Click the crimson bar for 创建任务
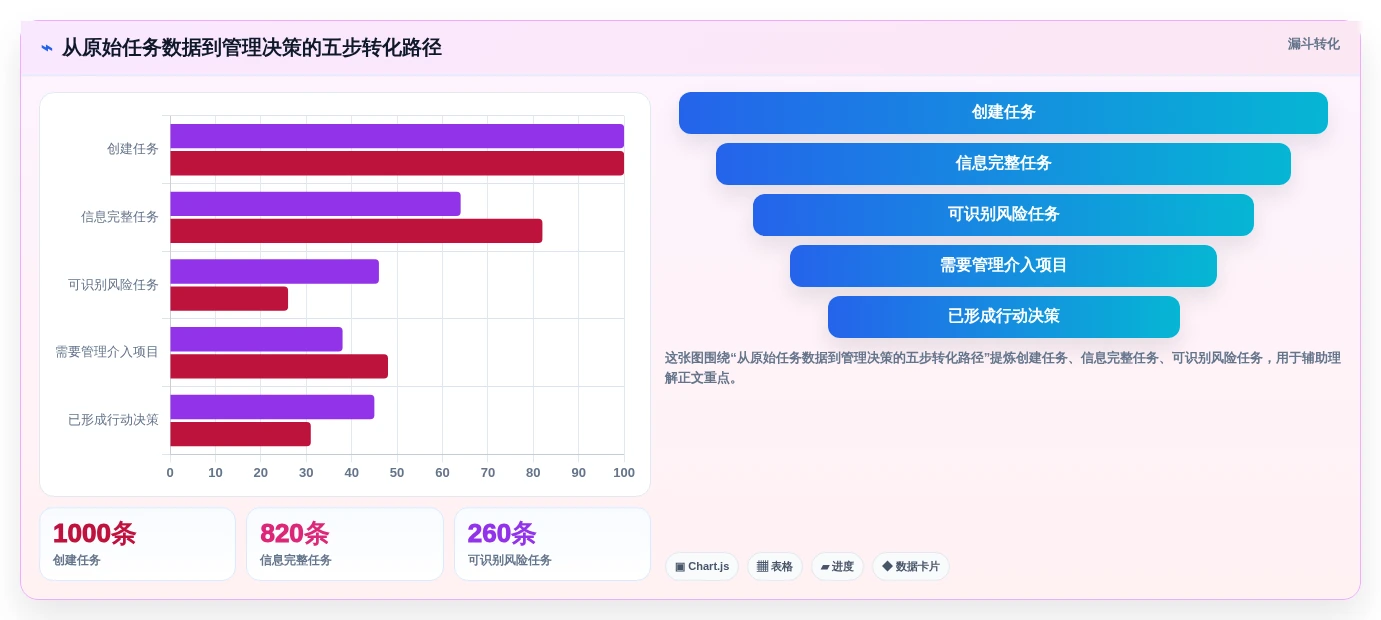Image resolution: width=1381 pixels, height=620 pixels. point(397,163)
